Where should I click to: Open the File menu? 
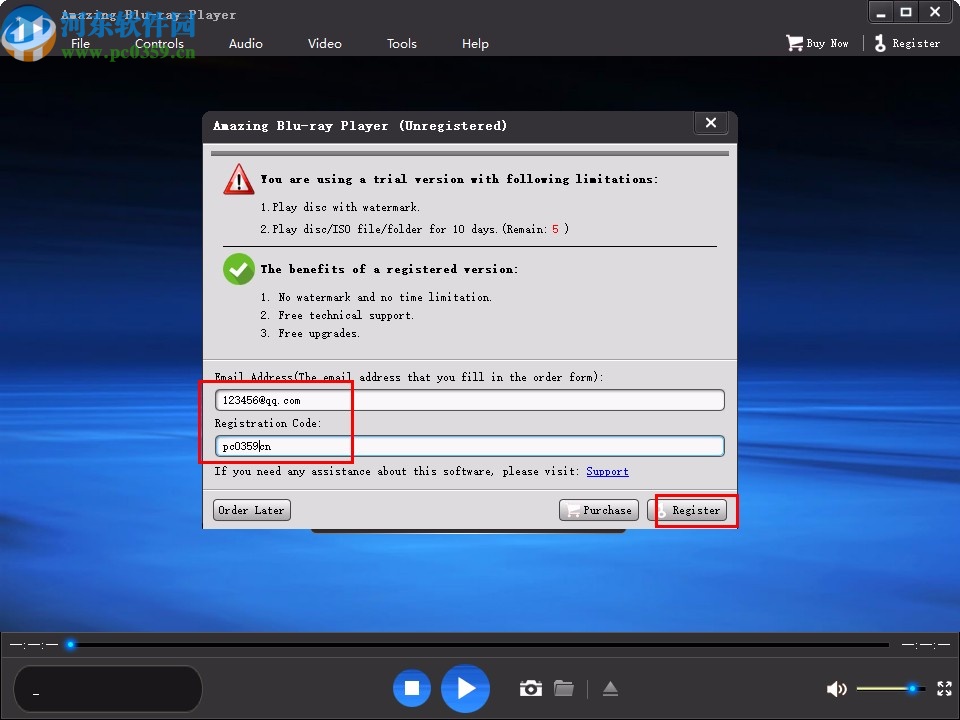point(80,43)
